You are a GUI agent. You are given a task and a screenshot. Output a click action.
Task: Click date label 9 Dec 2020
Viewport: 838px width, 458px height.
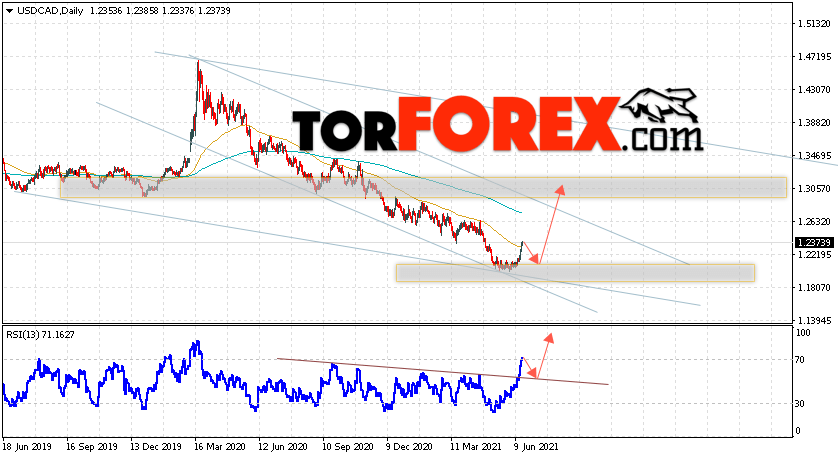pyautogui.click(x=408, y=447)
